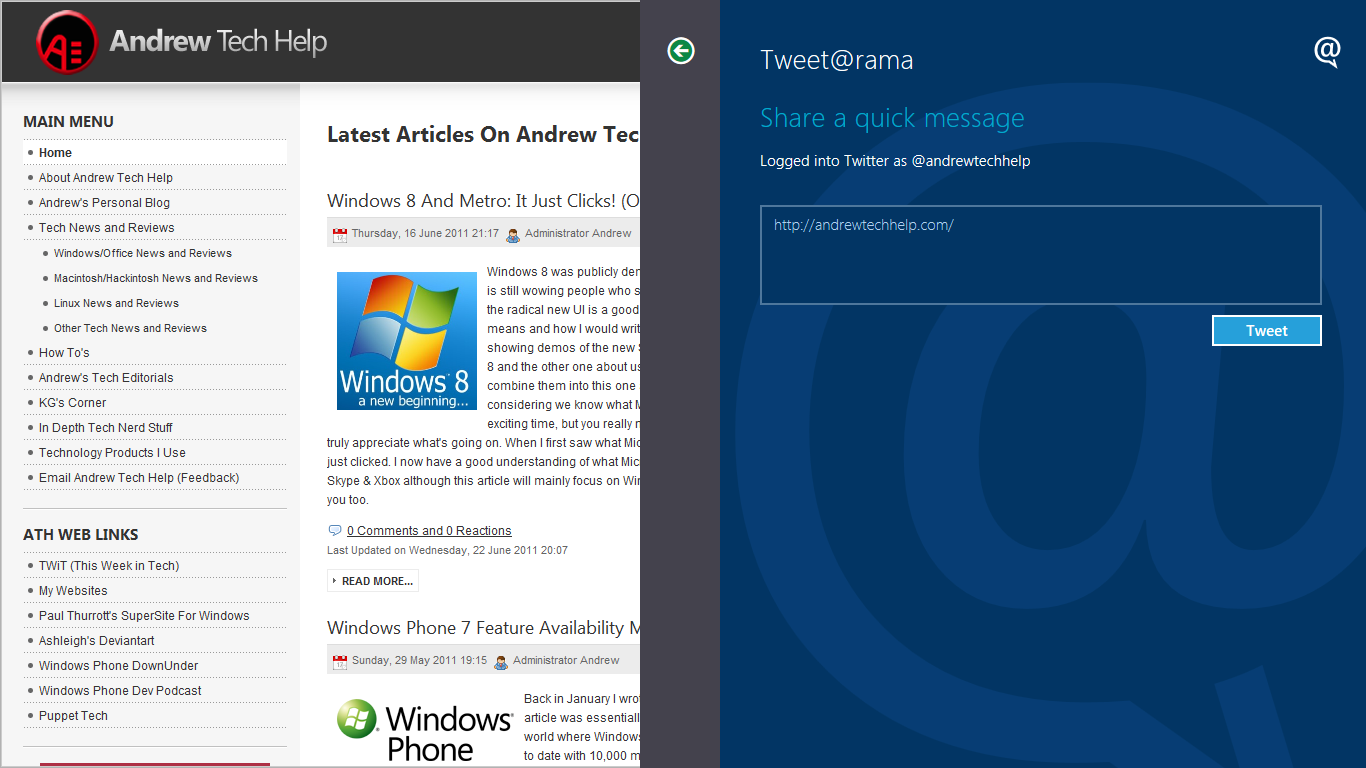Open Andrew's Personal Blog menu item
This screenshot has height=768, width=1366.
pos(104,203)
